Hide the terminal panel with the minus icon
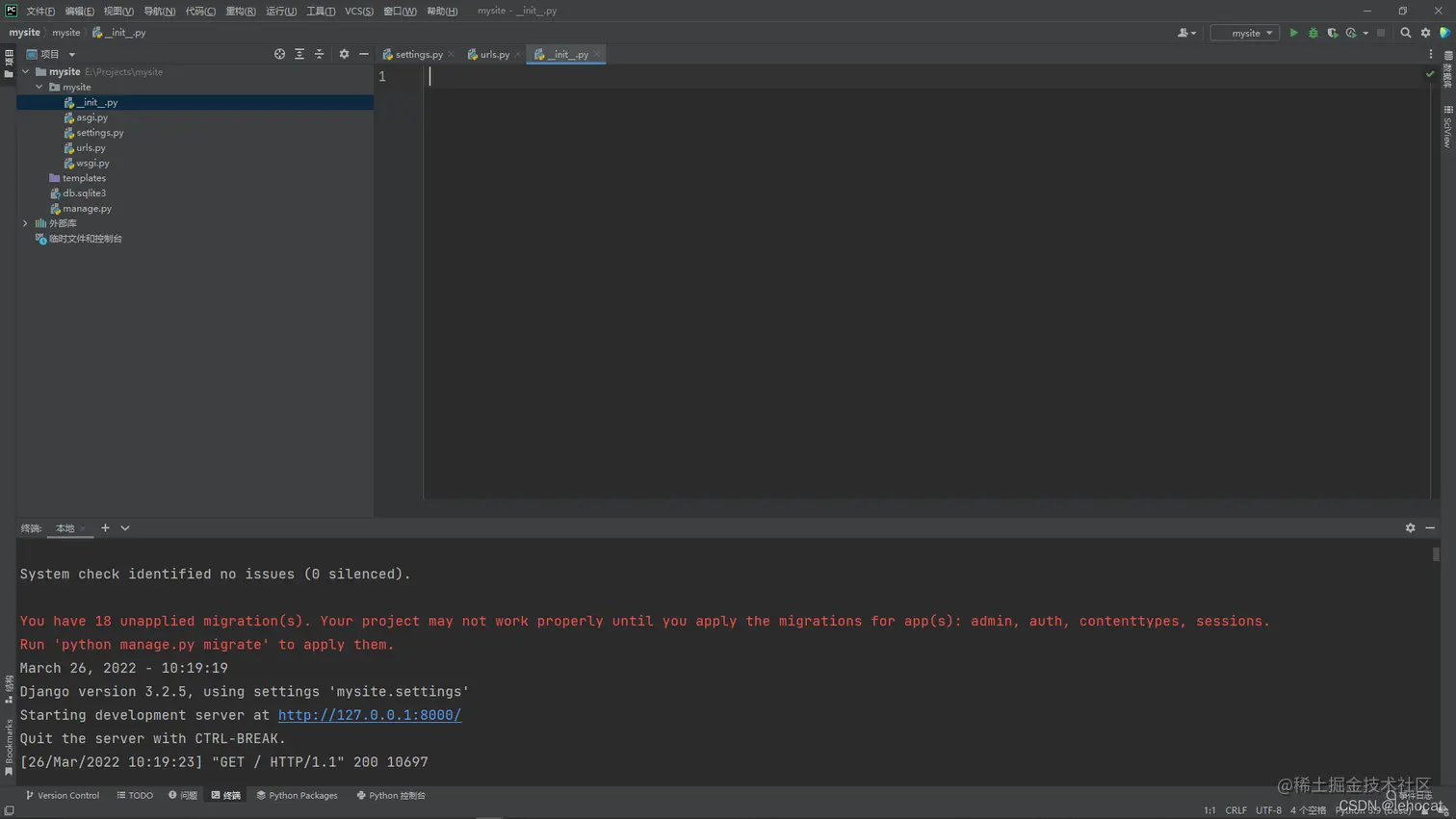The height and width of the screenshot is (819, 1456). [x=1430, y=527]
